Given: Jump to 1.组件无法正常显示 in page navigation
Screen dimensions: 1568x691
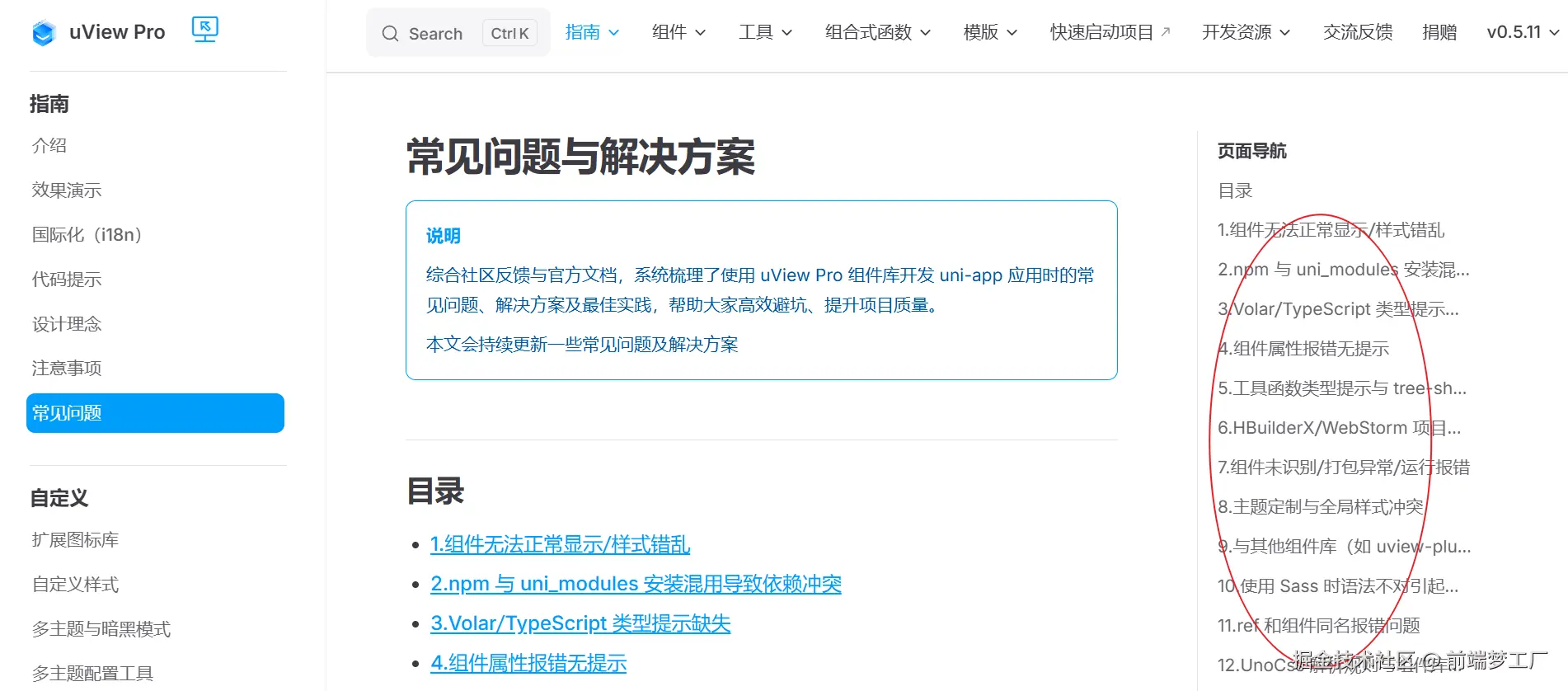Looking at the screenshot, I should point(1331,230).
